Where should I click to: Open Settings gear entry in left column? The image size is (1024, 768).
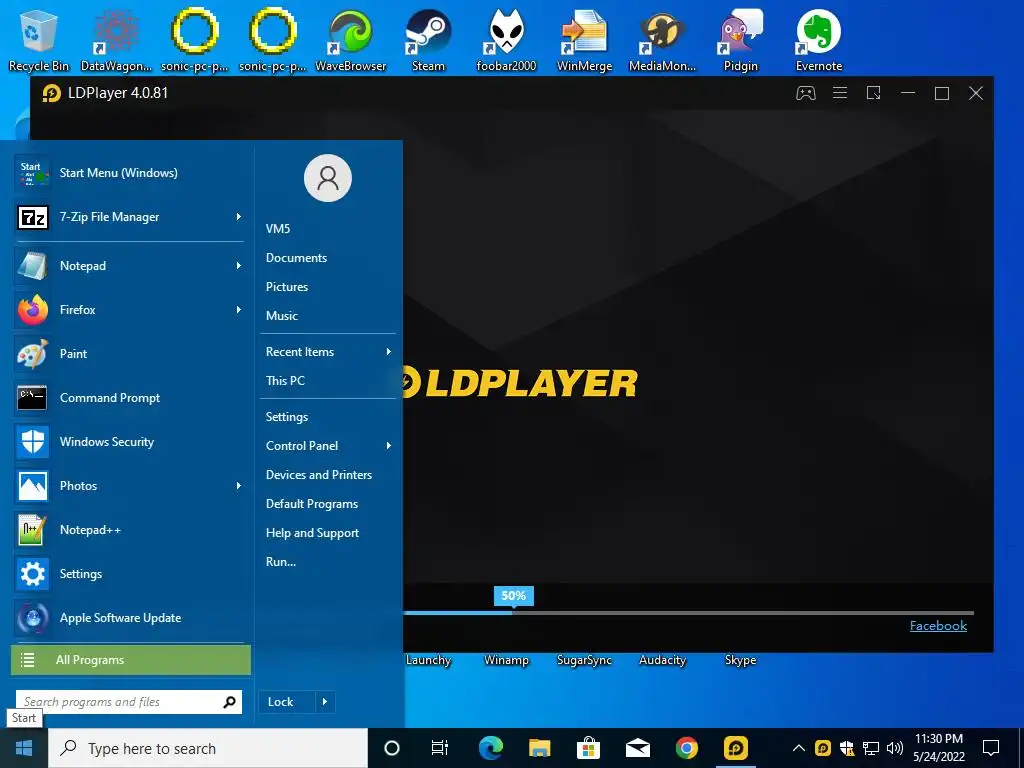coord(129,574)
